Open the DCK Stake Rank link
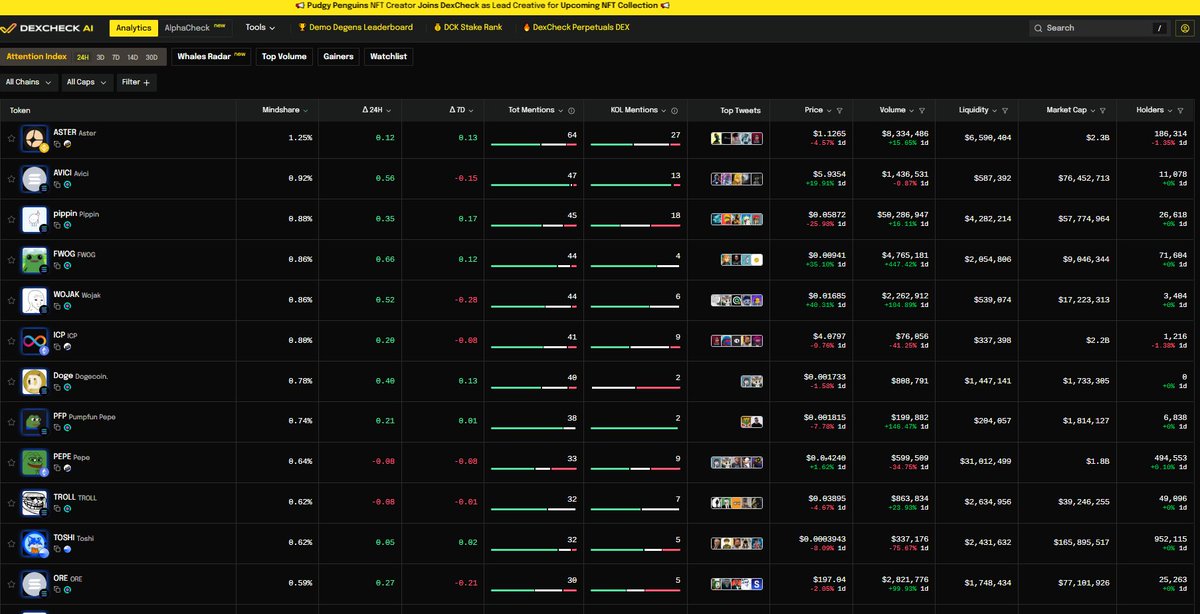Image resolution: width=1200 pixels, height=614 pixels. point(470,28)
